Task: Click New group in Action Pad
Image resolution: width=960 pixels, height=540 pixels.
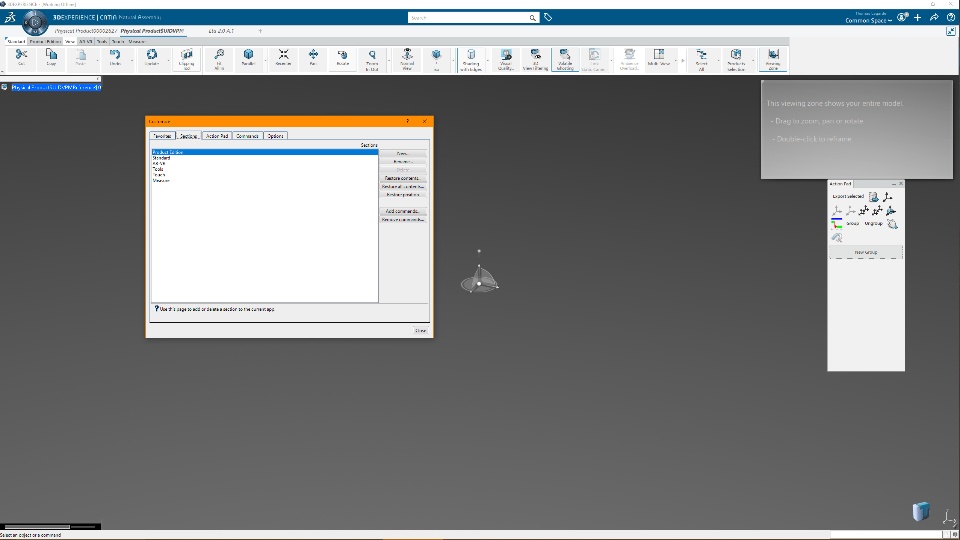Action: (866, 252)
